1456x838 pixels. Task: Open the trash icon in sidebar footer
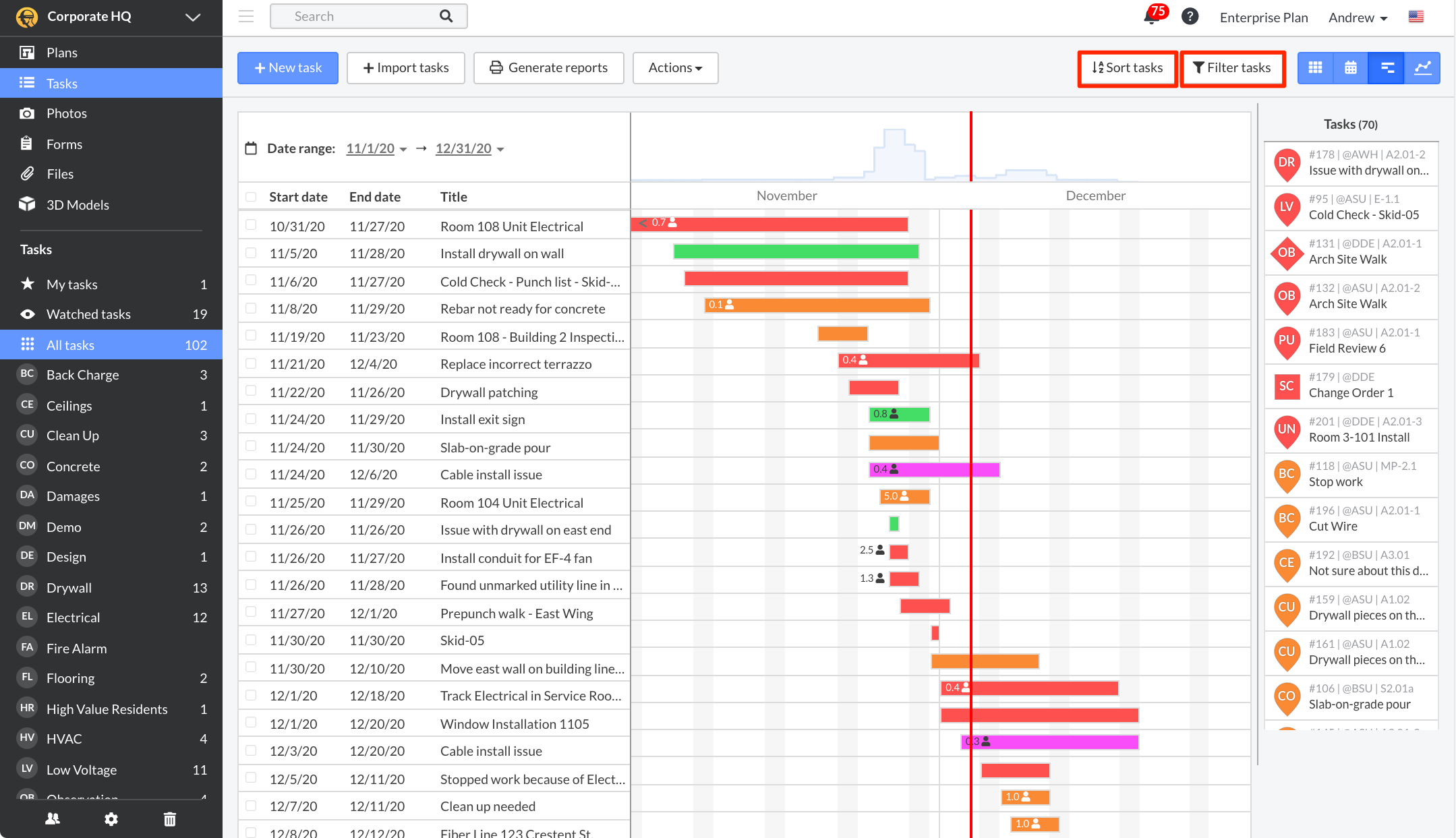(x=169, y=819)
